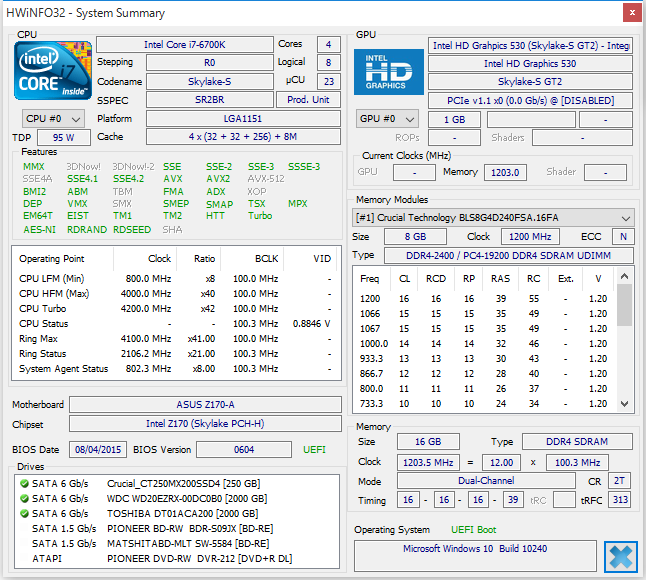This screenshot has height=580, width=646.
Task: Click the R0 stepping field
Action: 210,63
